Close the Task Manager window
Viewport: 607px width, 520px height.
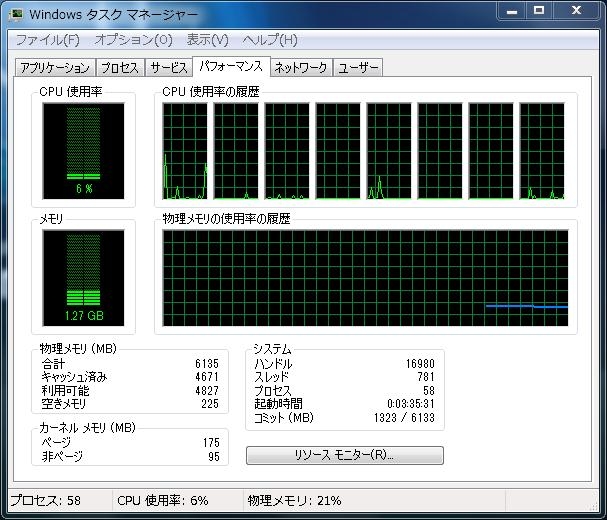tap(576, 11)
